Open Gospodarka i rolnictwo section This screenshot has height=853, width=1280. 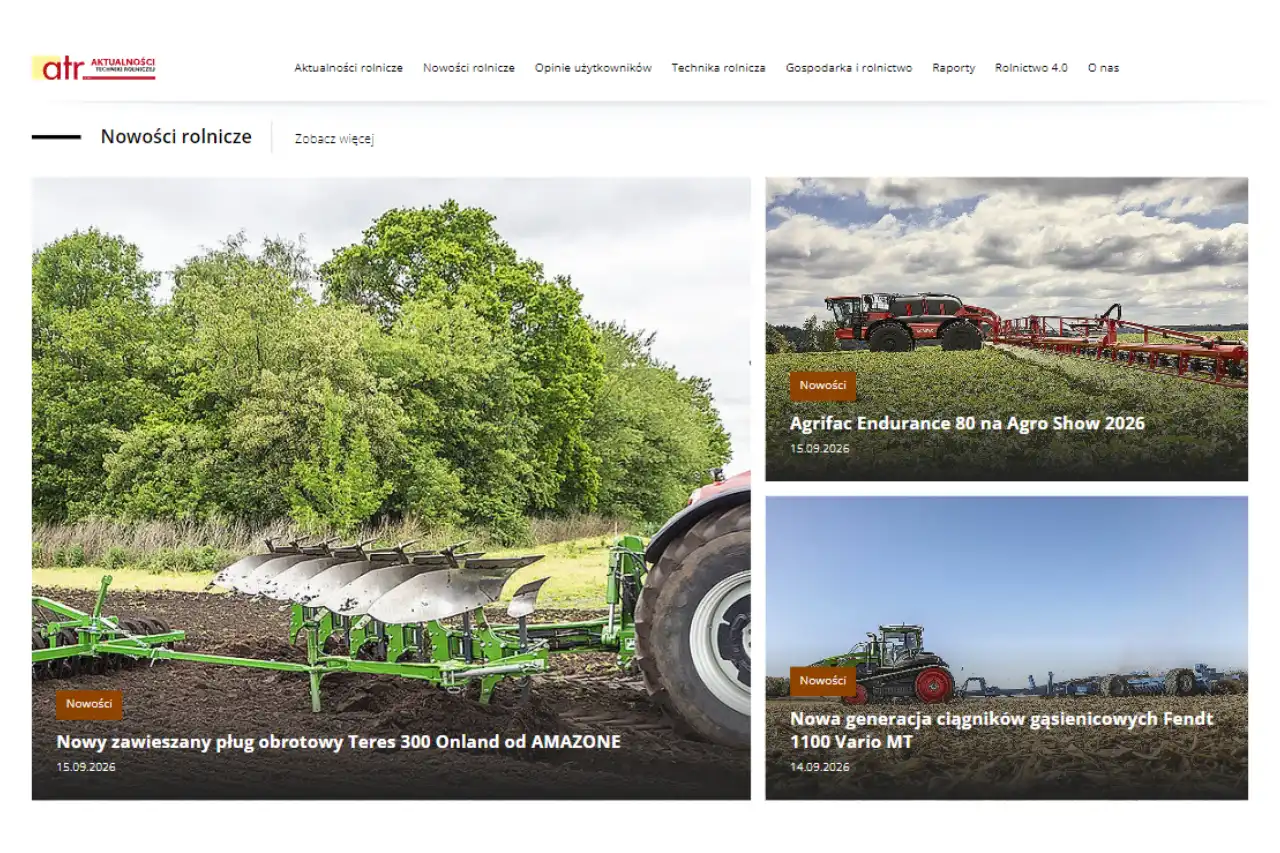click(x=849, y=68)
